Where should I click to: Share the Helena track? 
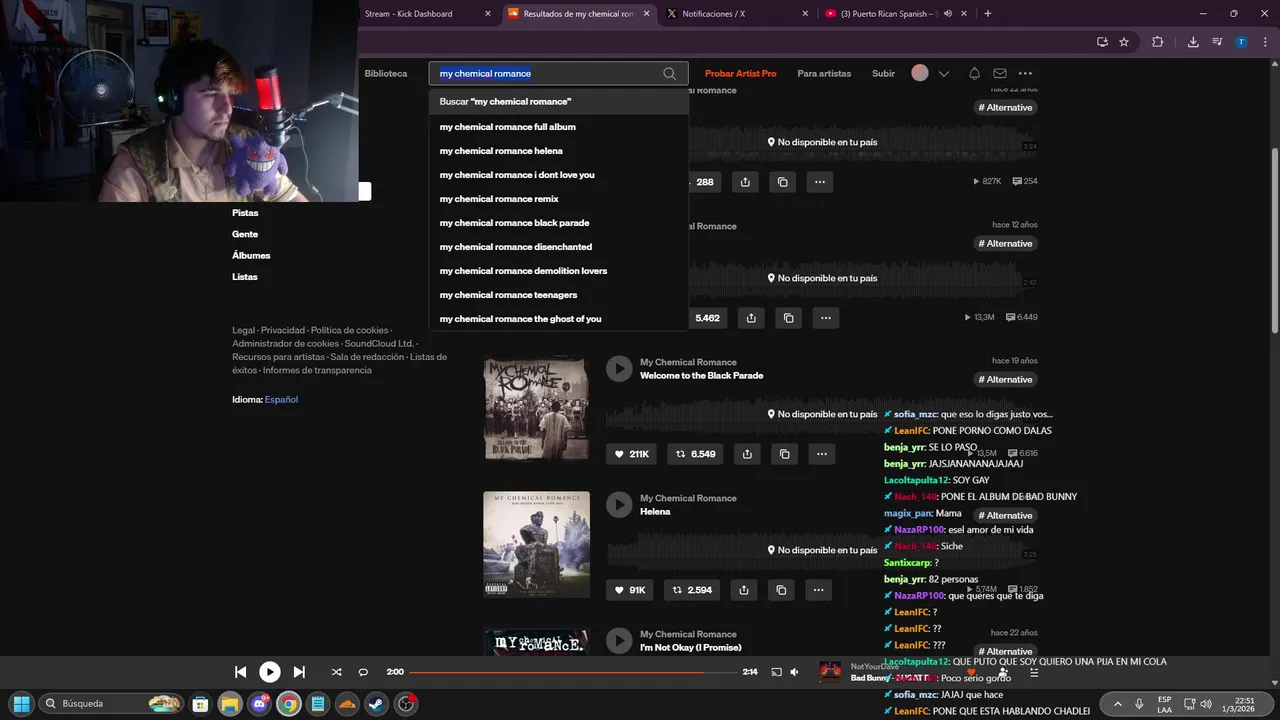tap(744, 590)
